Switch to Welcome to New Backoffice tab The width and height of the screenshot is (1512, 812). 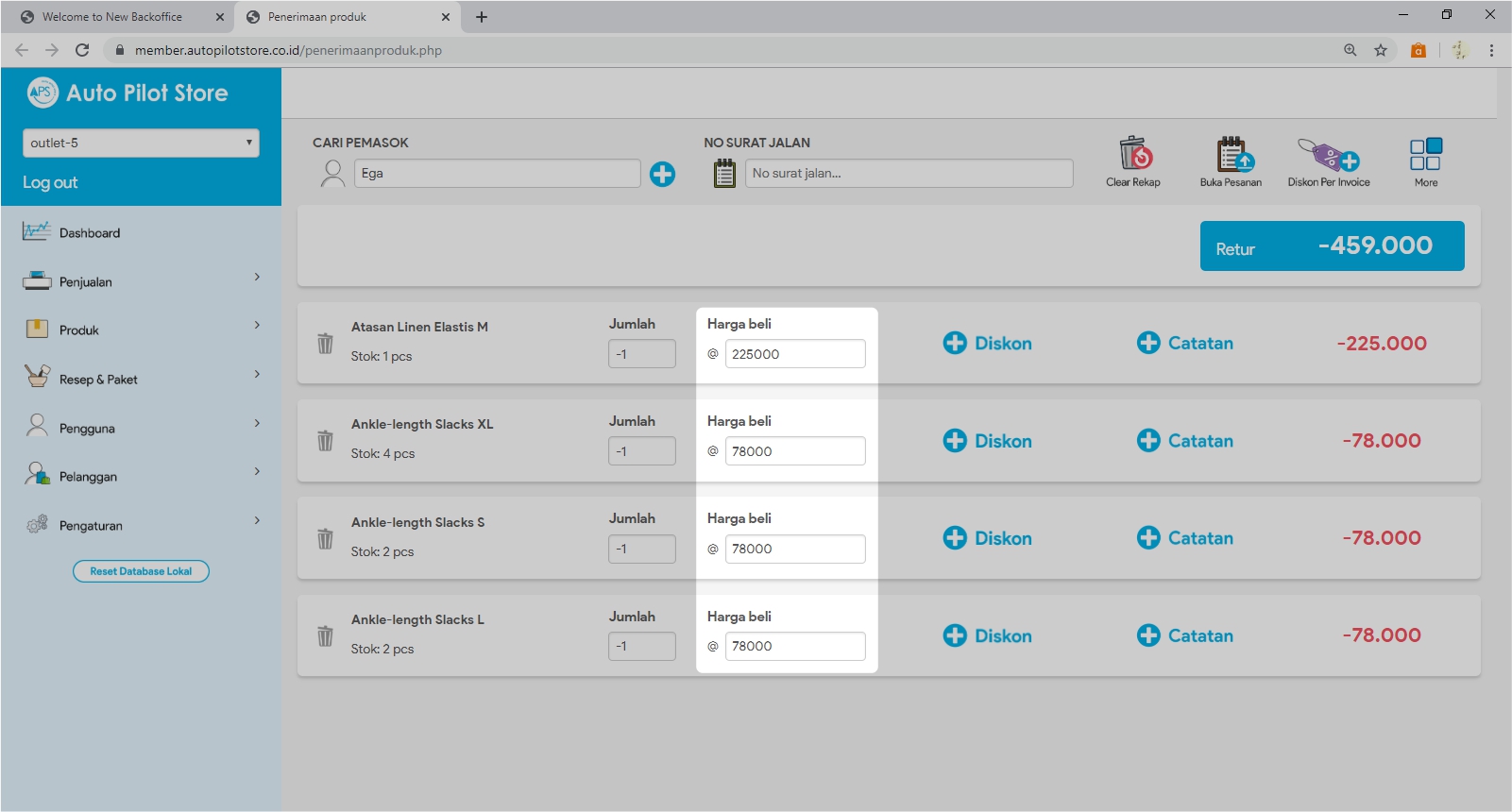tap(112, 17)
